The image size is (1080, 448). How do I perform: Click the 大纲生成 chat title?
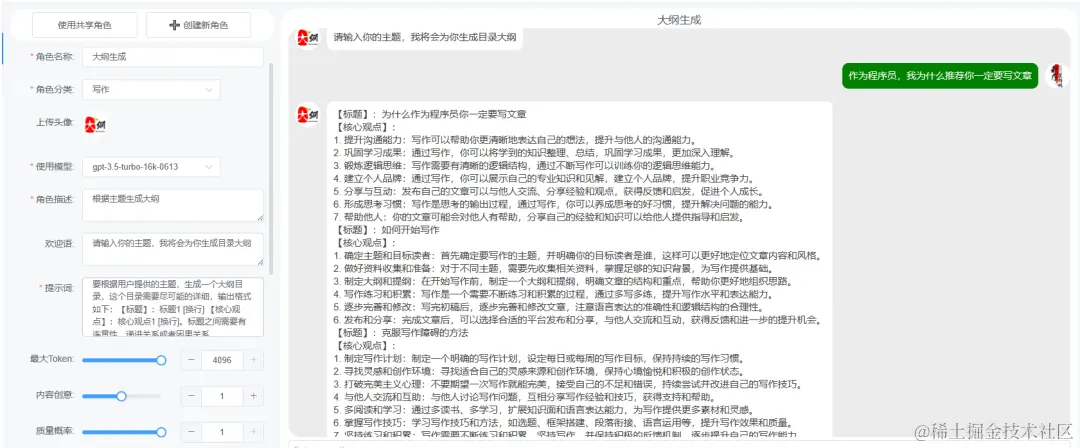point(679,20)
